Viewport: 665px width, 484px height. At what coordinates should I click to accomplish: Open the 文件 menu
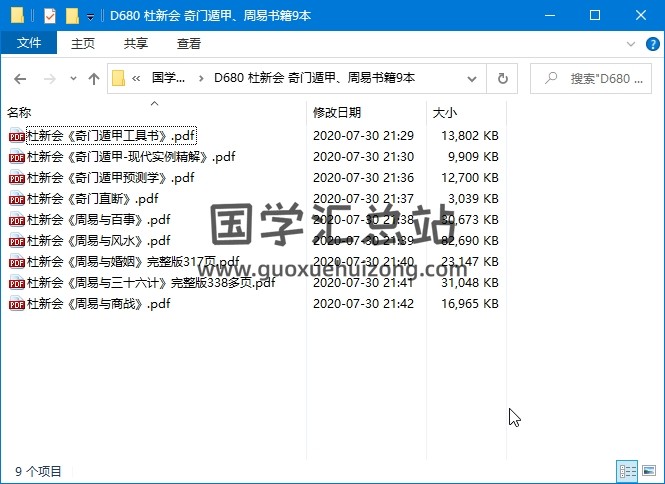pos(29,44)
